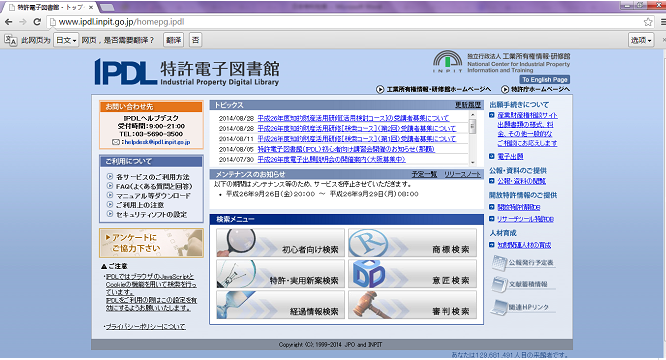Image resolution: width=666 pixels, height=360 pixels.
Task: Click the 翻译 translate button
Action: (x=174, y=40)
